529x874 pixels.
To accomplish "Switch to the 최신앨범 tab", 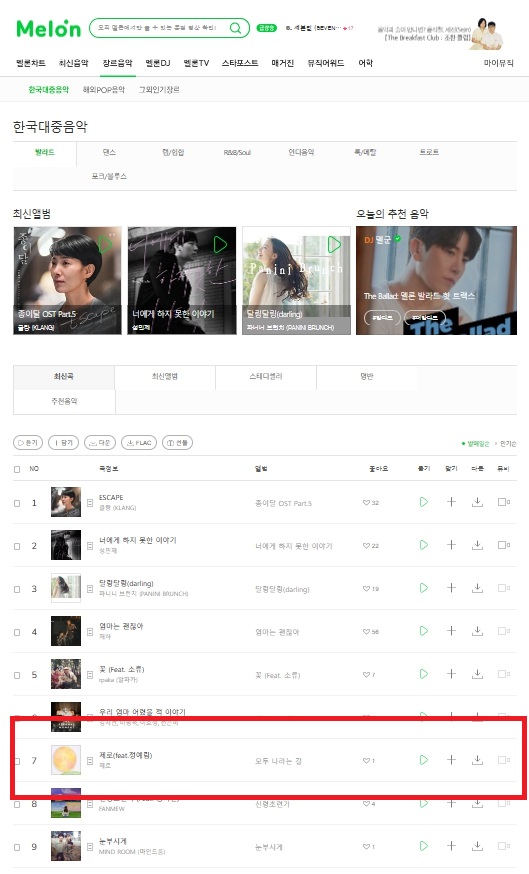I will 165,377.
